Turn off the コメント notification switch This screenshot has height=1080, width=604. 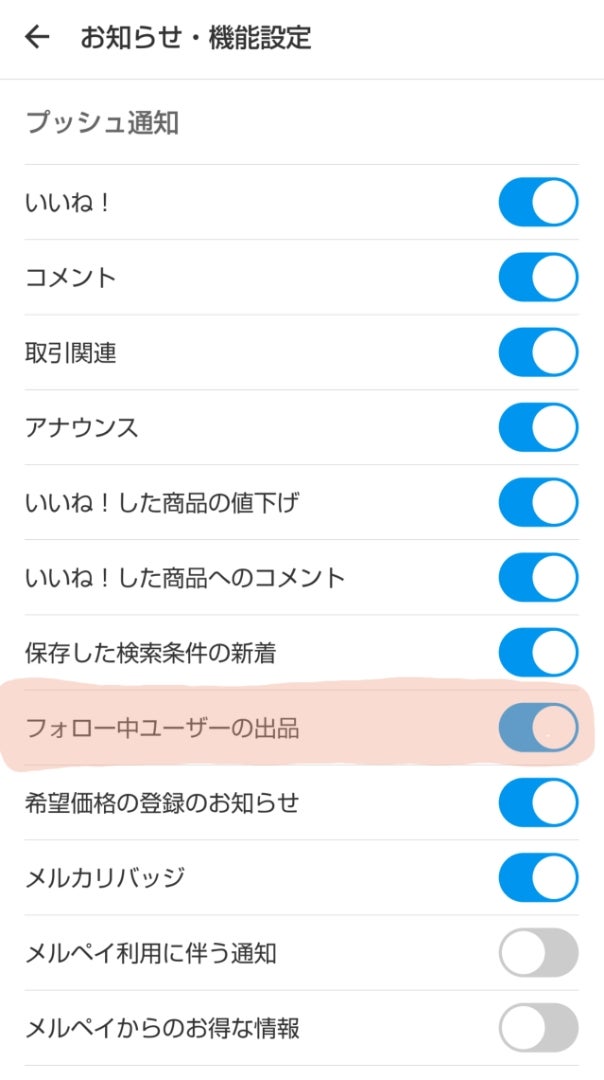coord(539,277)
